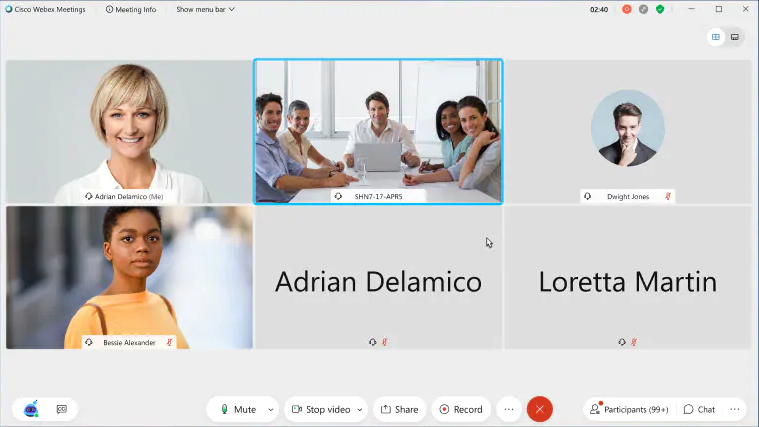
Task: Click headset icon on SHN7-17-APR5 label
Action: (x=338, y=196)
